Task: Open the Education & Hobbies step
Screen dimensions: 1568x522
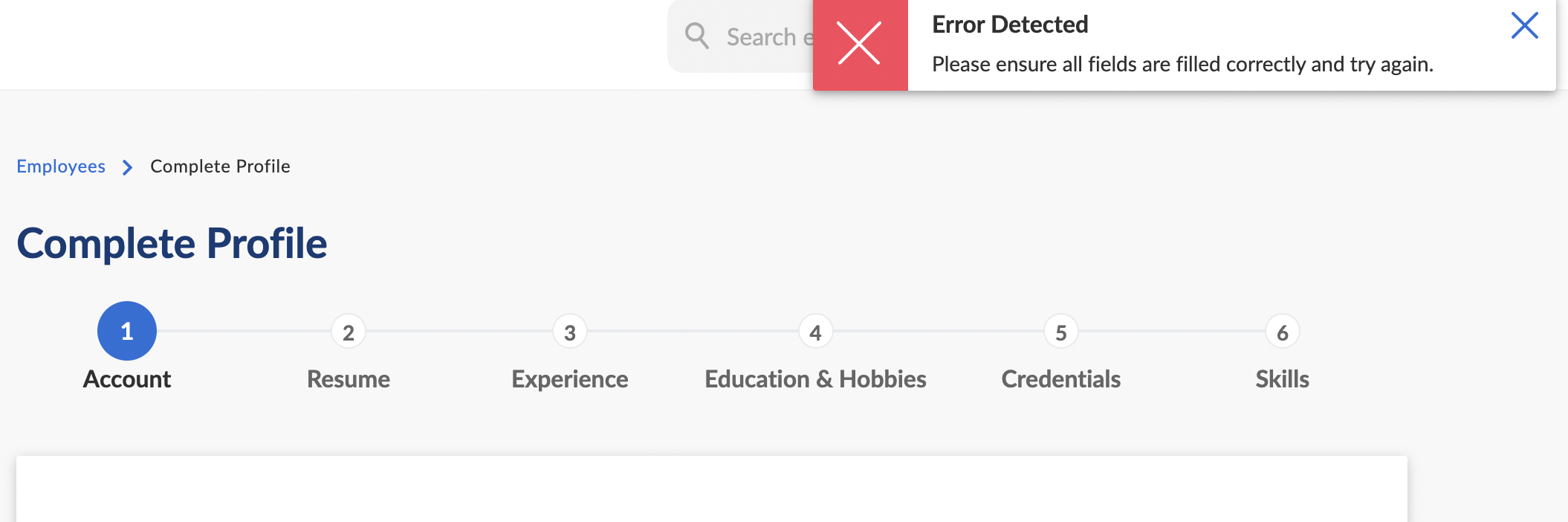Action: pyautogui.click(x=815, y=379)
